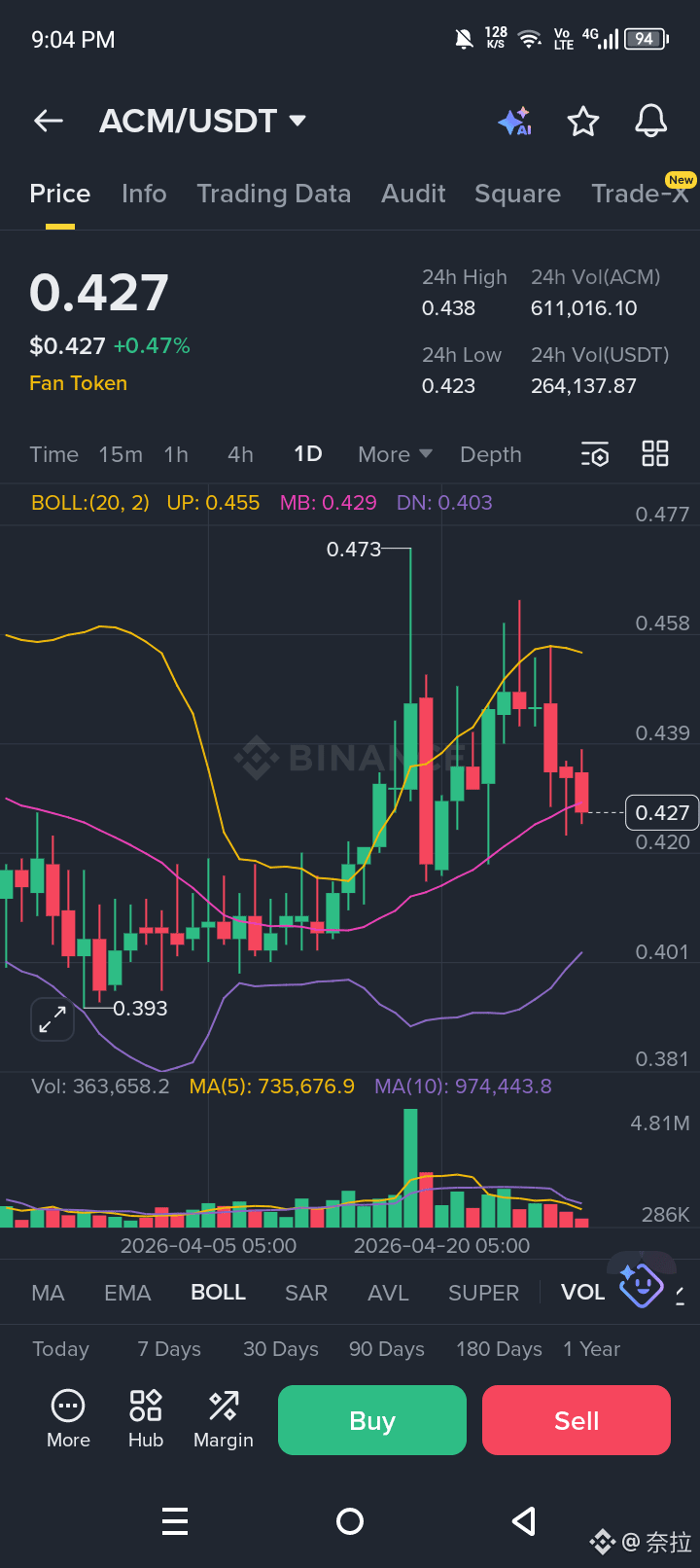Show 7 Days performance range

click(169, 1349)
